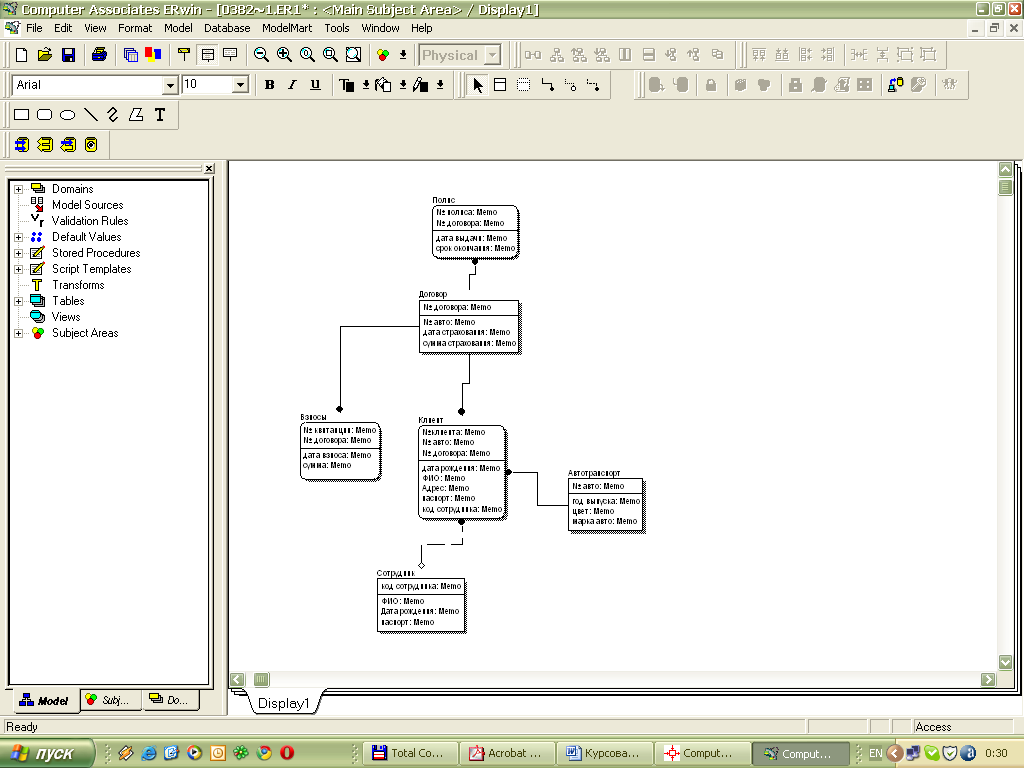This screenshot has height=768, width=1024.
Task: Click the text color icon
Action: coord(347,85)
